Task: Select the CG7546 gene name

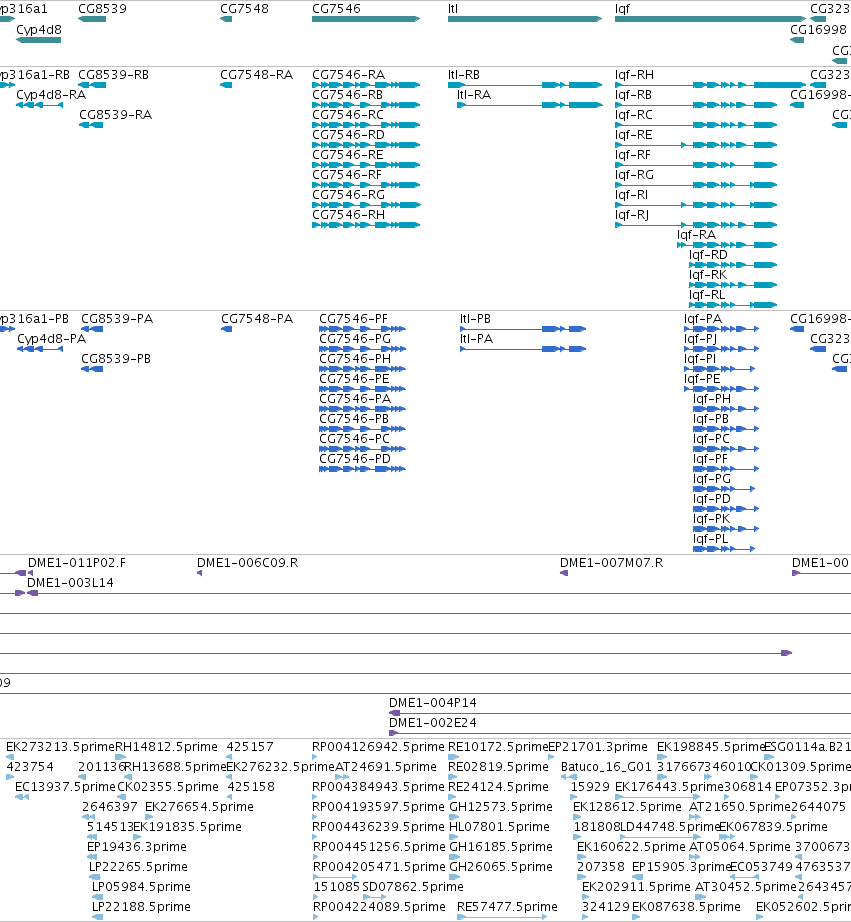Action: tap(336, 9)
